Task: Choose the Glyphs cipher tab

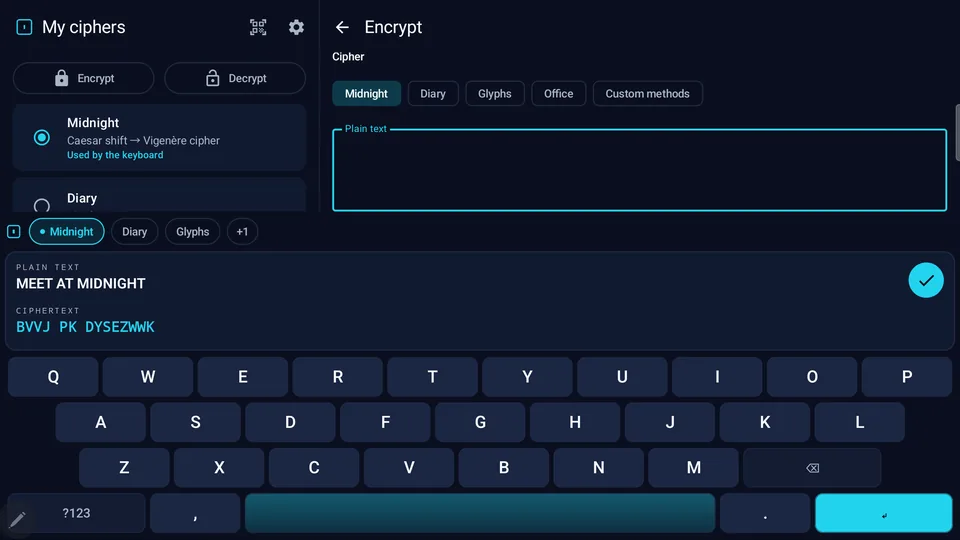Action: 495,94
